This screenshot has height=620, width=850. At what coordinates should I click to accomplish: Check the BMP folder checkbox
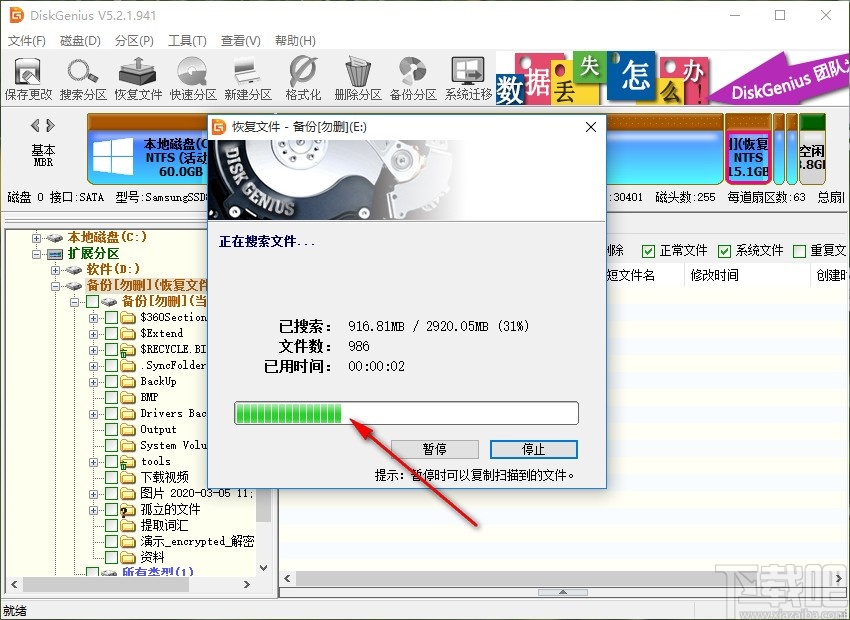point(111,397)
